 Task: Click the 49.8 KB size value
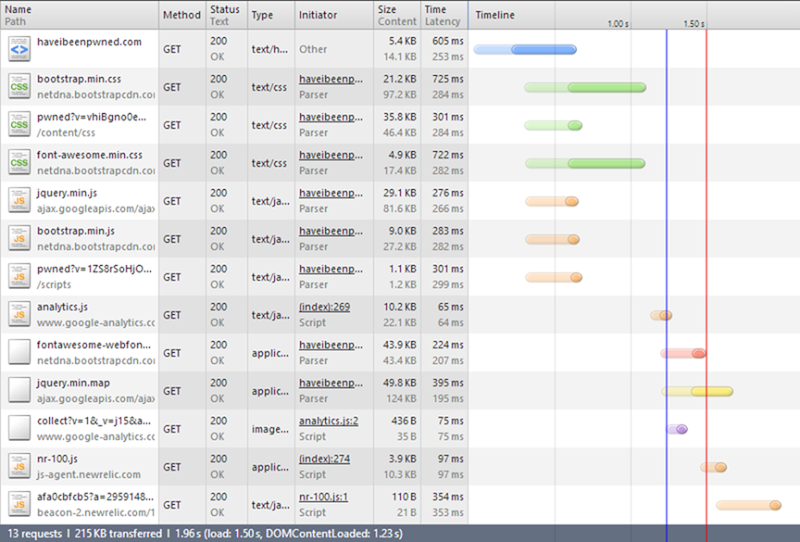coord(399,383)
